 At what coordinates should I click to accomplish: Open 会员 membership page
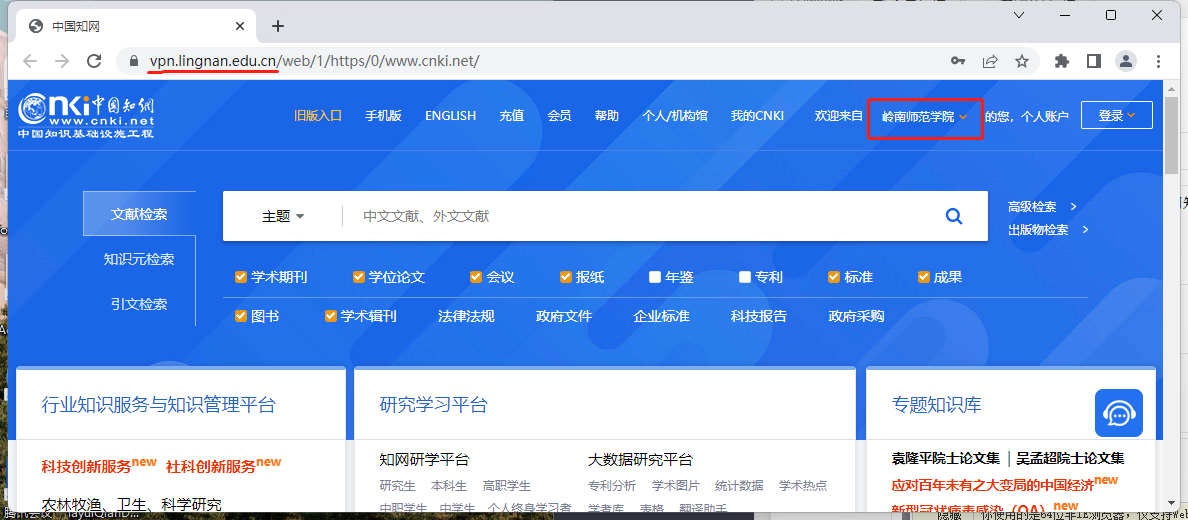click(x=559, y=116)
